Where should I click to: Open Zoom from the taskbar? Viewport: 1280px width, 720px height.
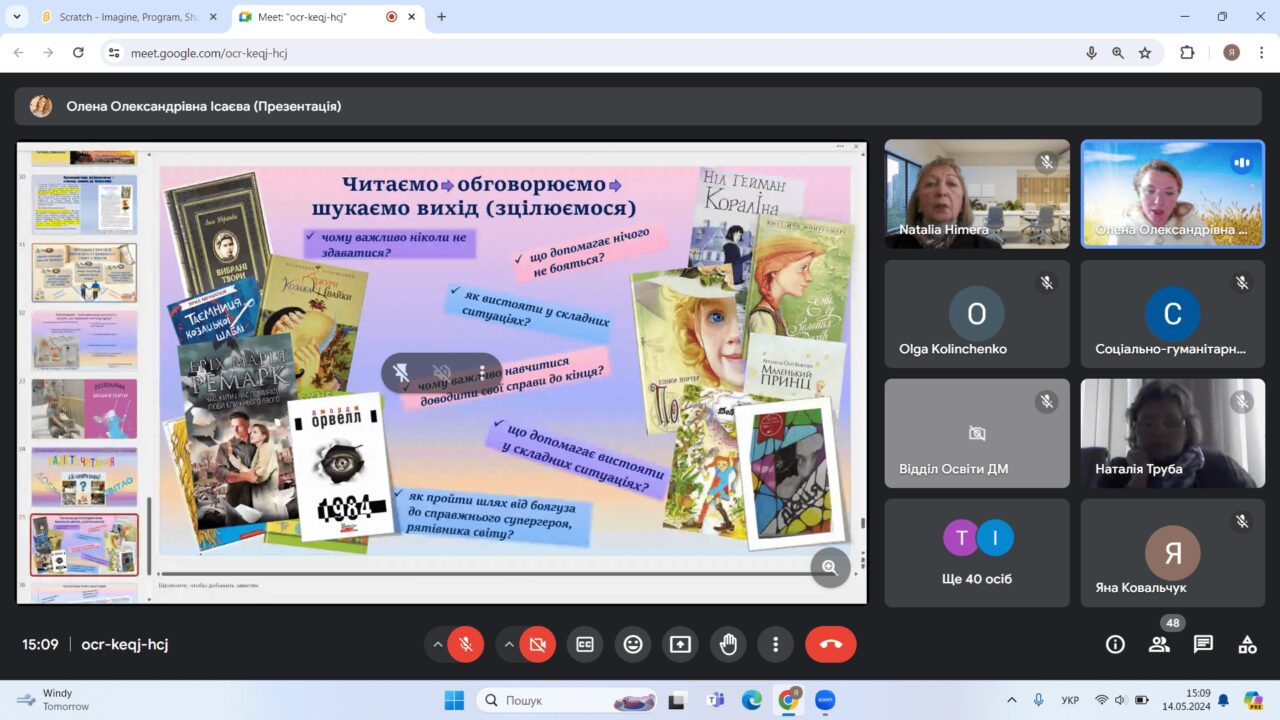(825, 700)
